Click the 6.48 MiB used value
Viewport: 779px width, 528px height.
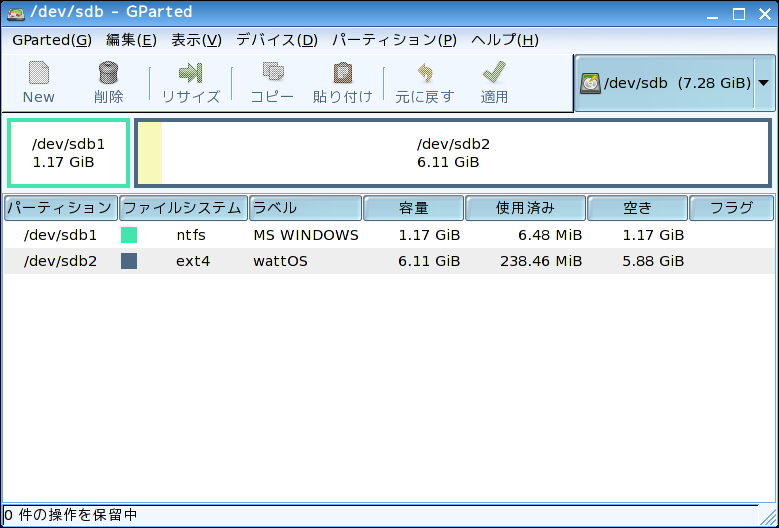[550, 235]
